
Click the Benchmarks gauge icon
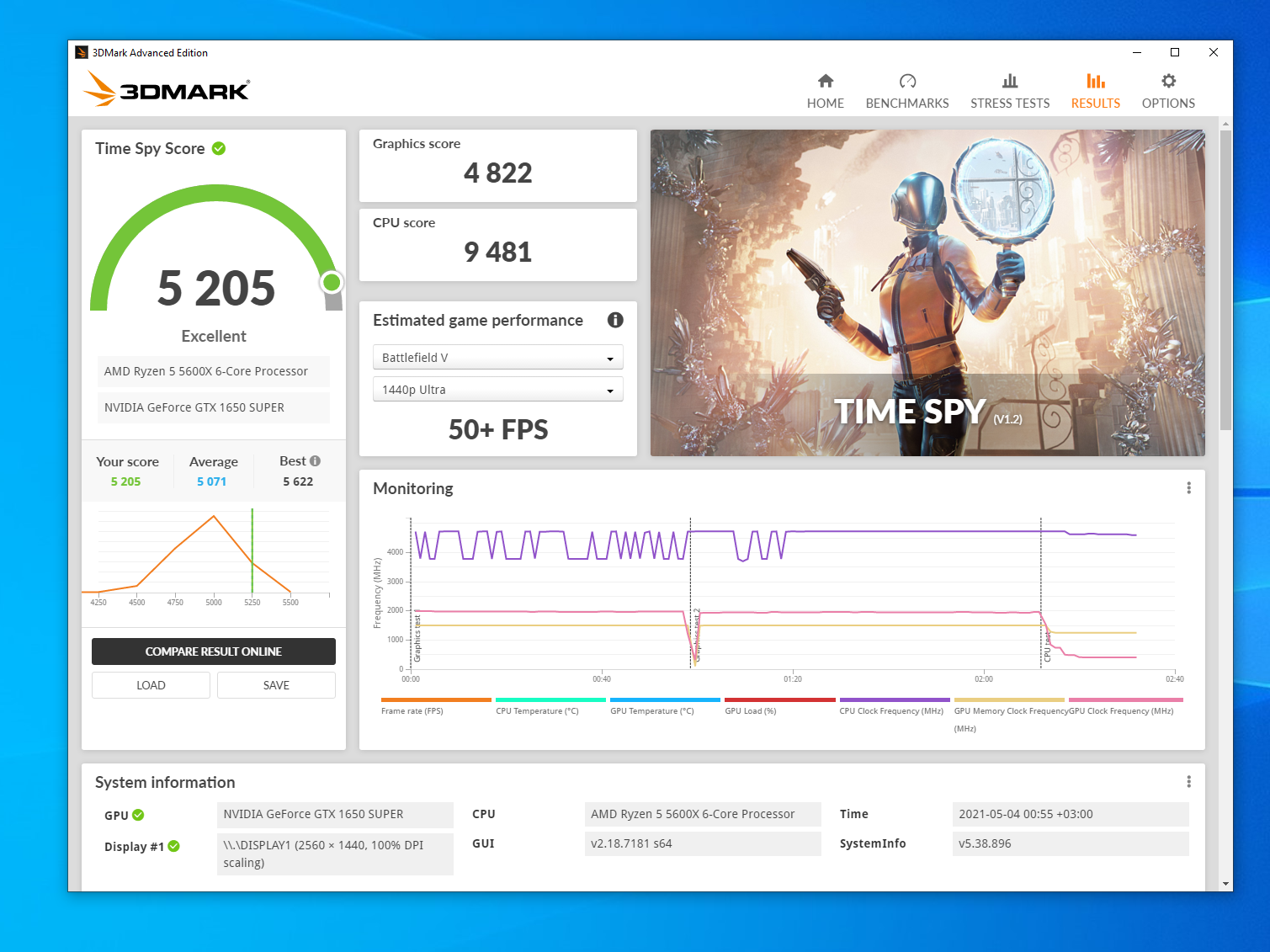[x=907, y=81]
